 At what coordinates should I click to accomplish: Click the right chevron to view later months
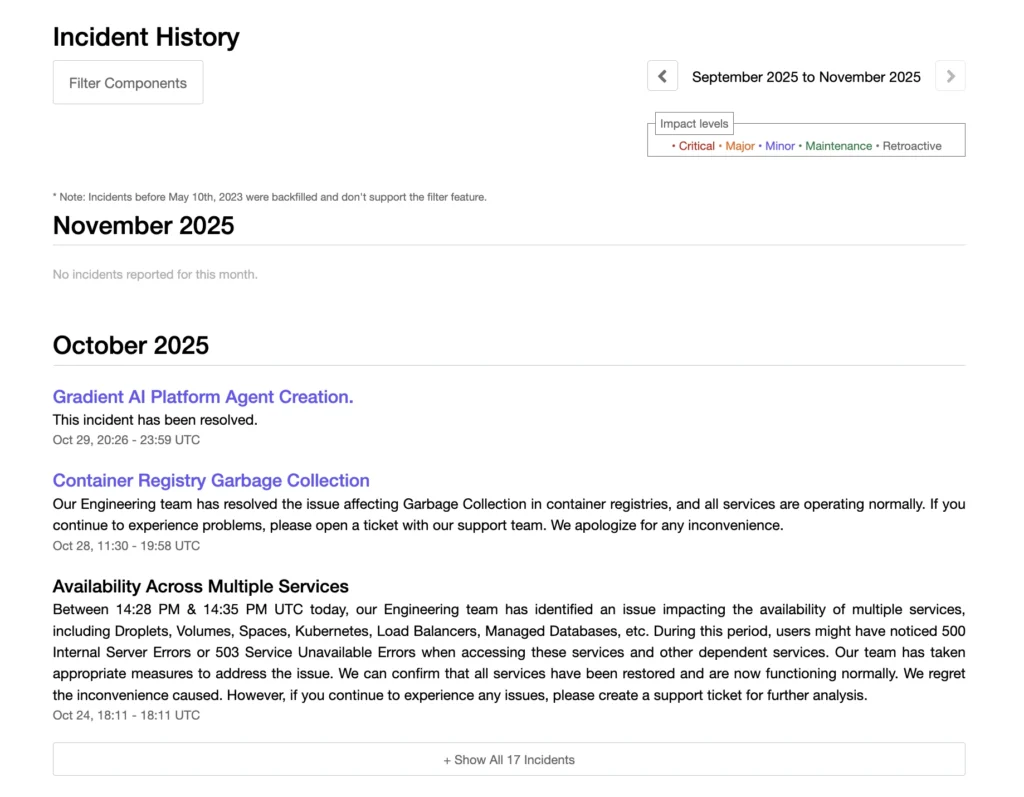click(949, 75)
